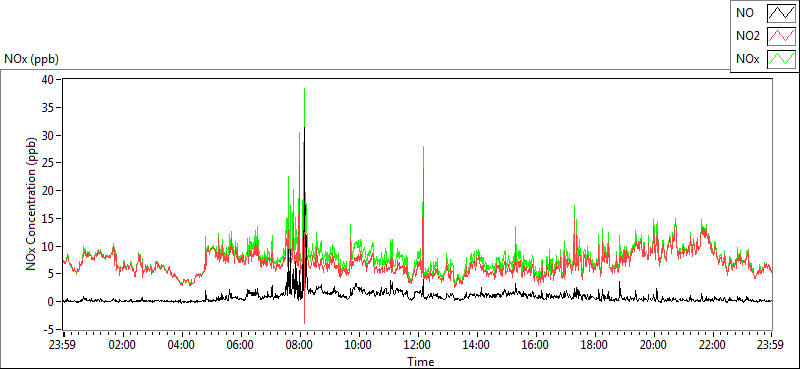Click the NOx (ppb) graph title
800x369 pixels.
[x=31, y=59]
